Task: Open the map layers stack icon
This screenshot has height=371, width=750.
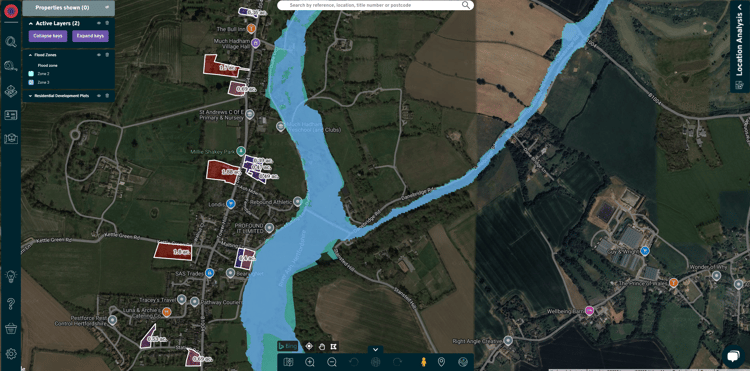Action: click(11, 91)
